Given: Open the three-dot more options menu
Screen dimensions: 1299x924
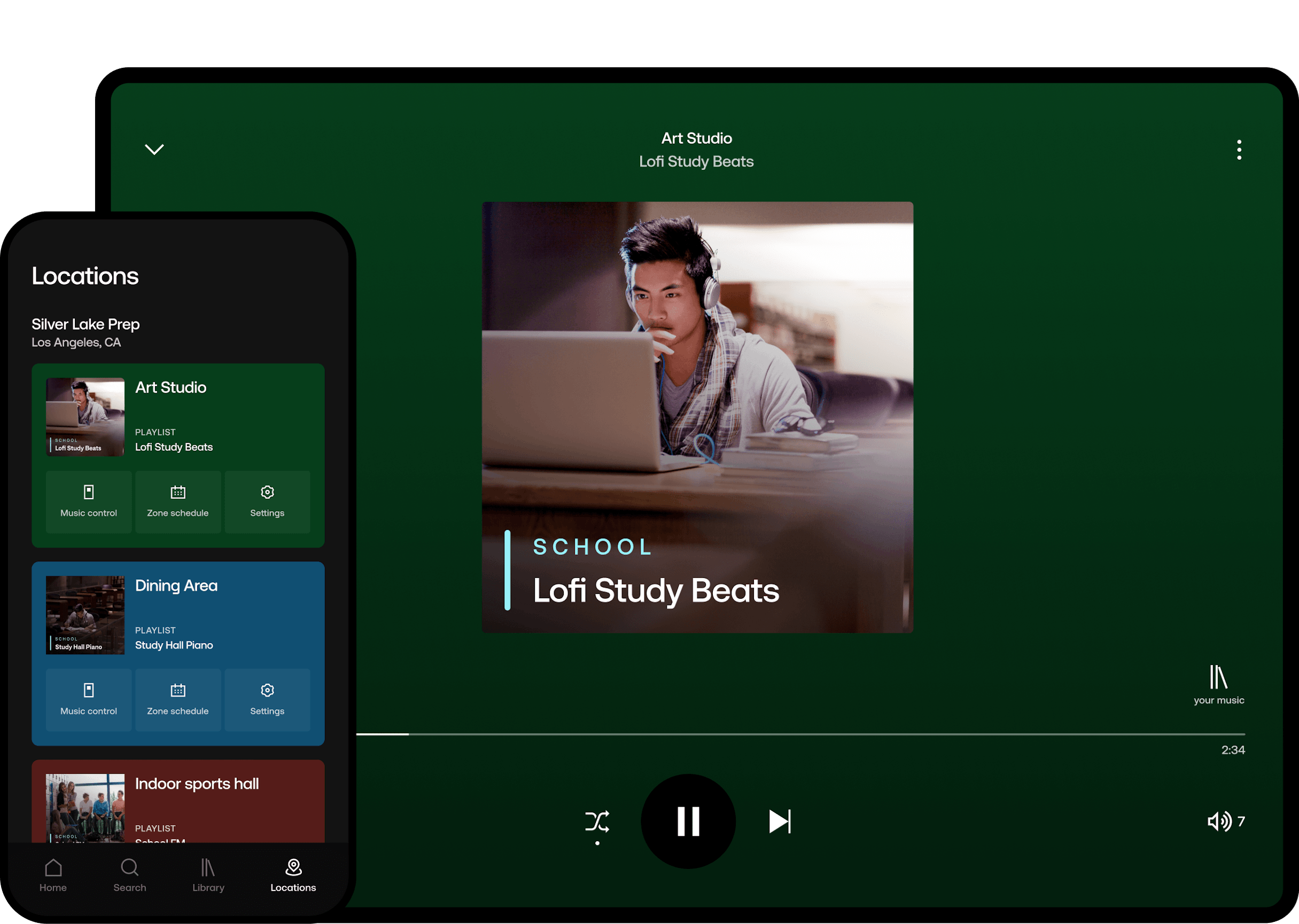Looking at the screenshot, I should (1239, 150).
